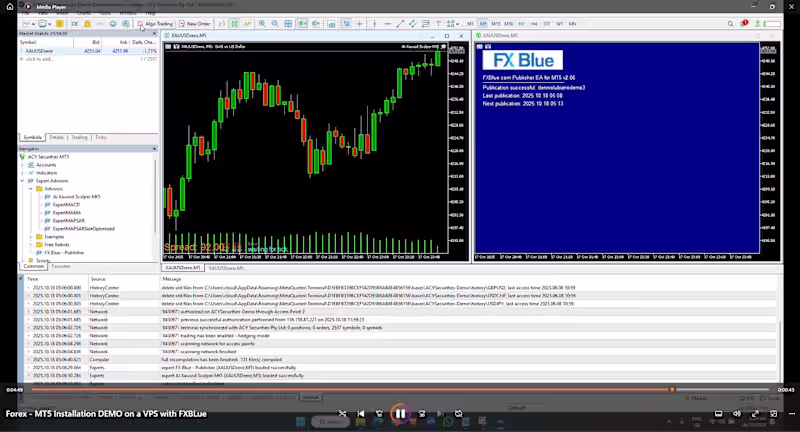
Task: Open the shapes objects dropdown
Action: click(x=453, y=24)
